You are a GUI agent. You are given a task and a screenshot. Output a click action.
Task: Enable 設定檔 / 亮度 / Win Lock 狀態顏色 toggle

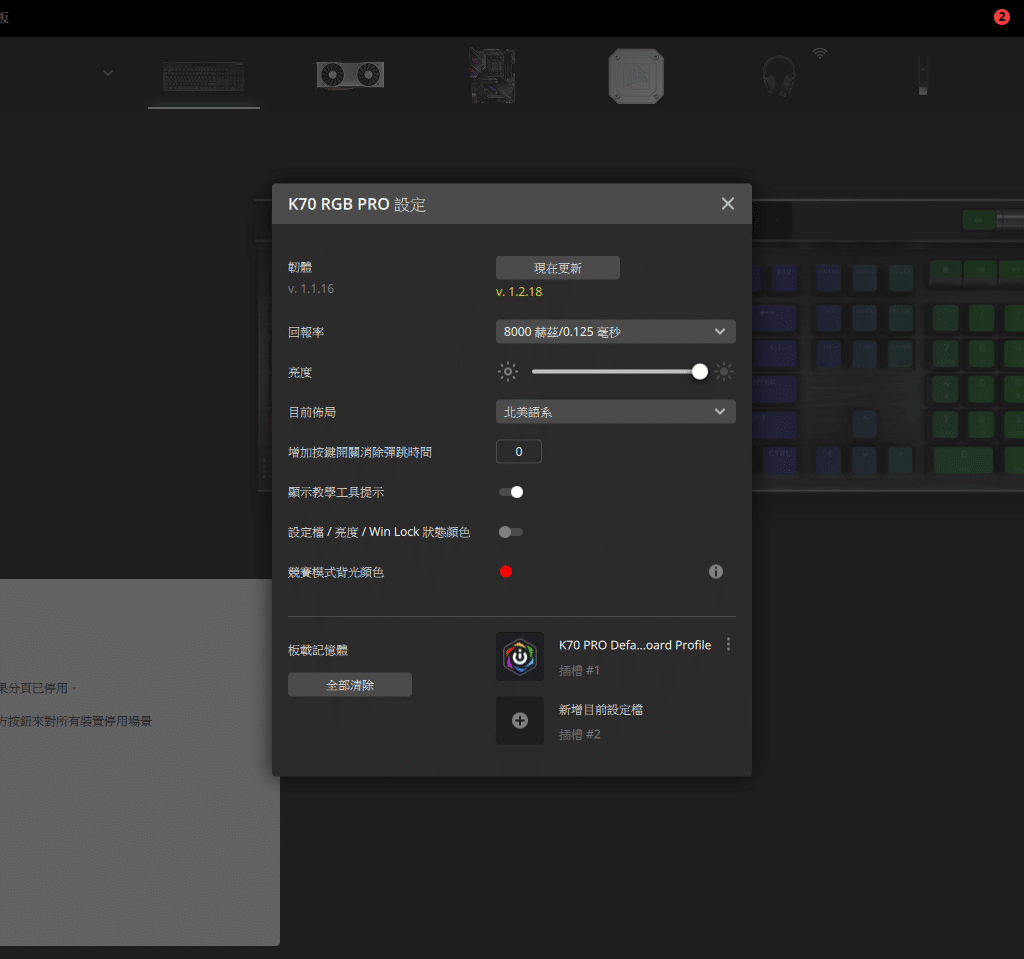coord(511,532)
